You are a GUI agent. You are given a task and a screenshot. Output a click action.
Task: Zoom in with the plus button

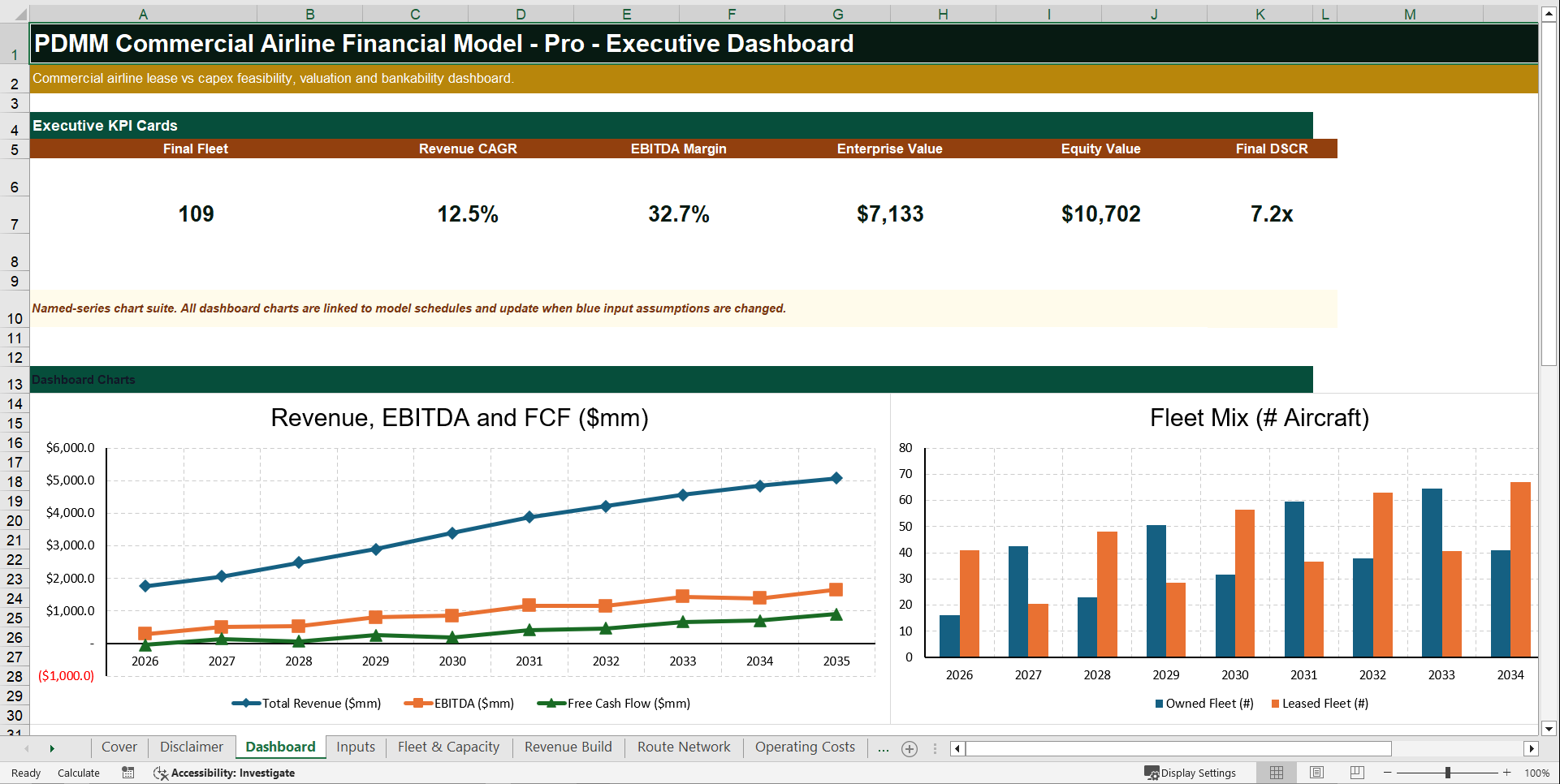(1507, 773)
